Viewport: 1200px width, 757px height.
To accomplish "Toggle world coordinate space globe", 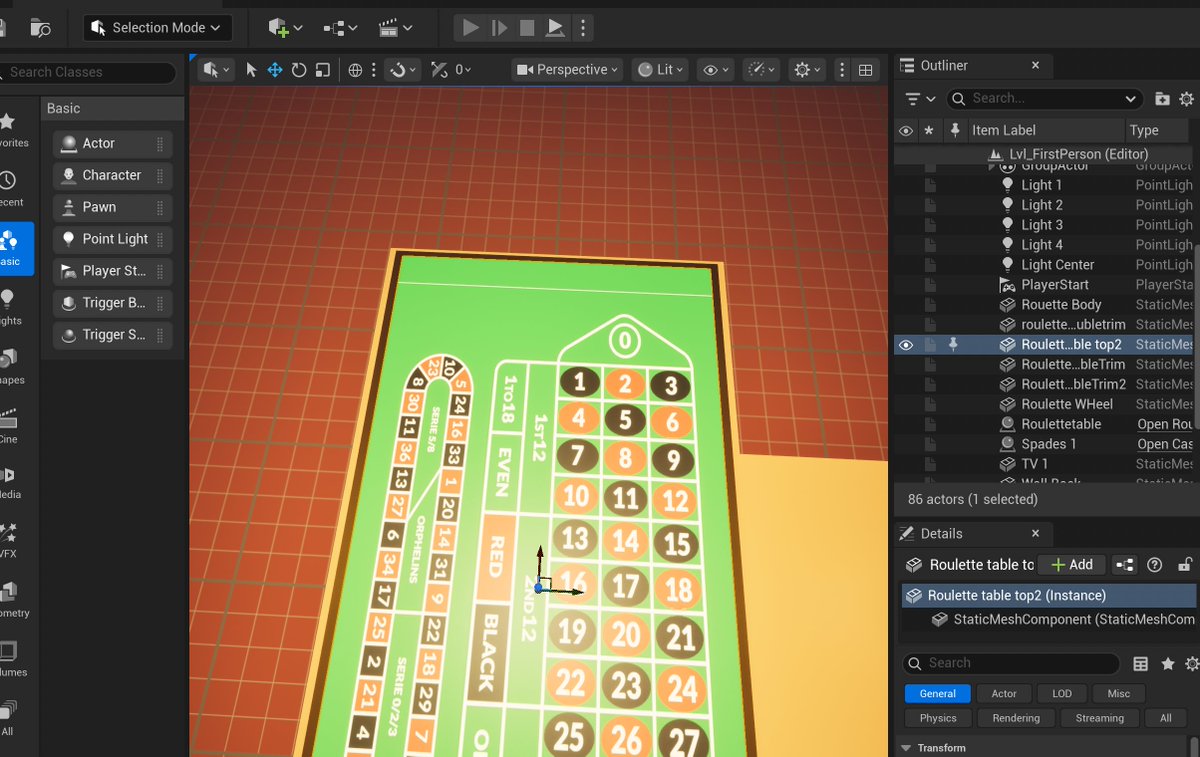I will [355, 69].
